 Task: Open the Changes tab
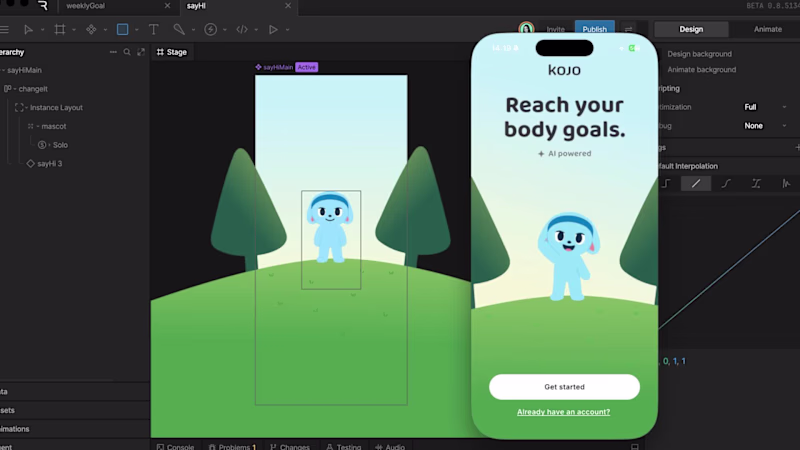click(290, 446)
